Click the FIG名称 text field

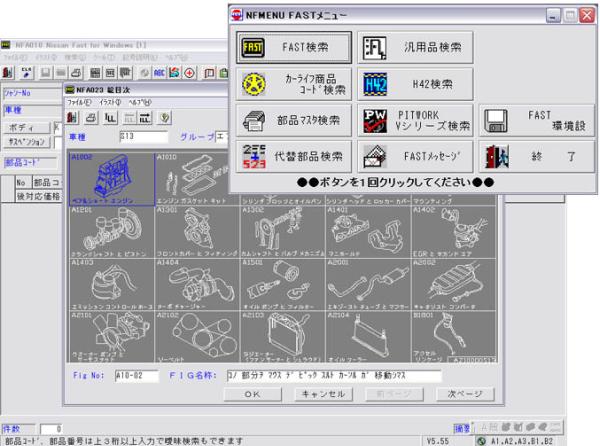(334, 376)
